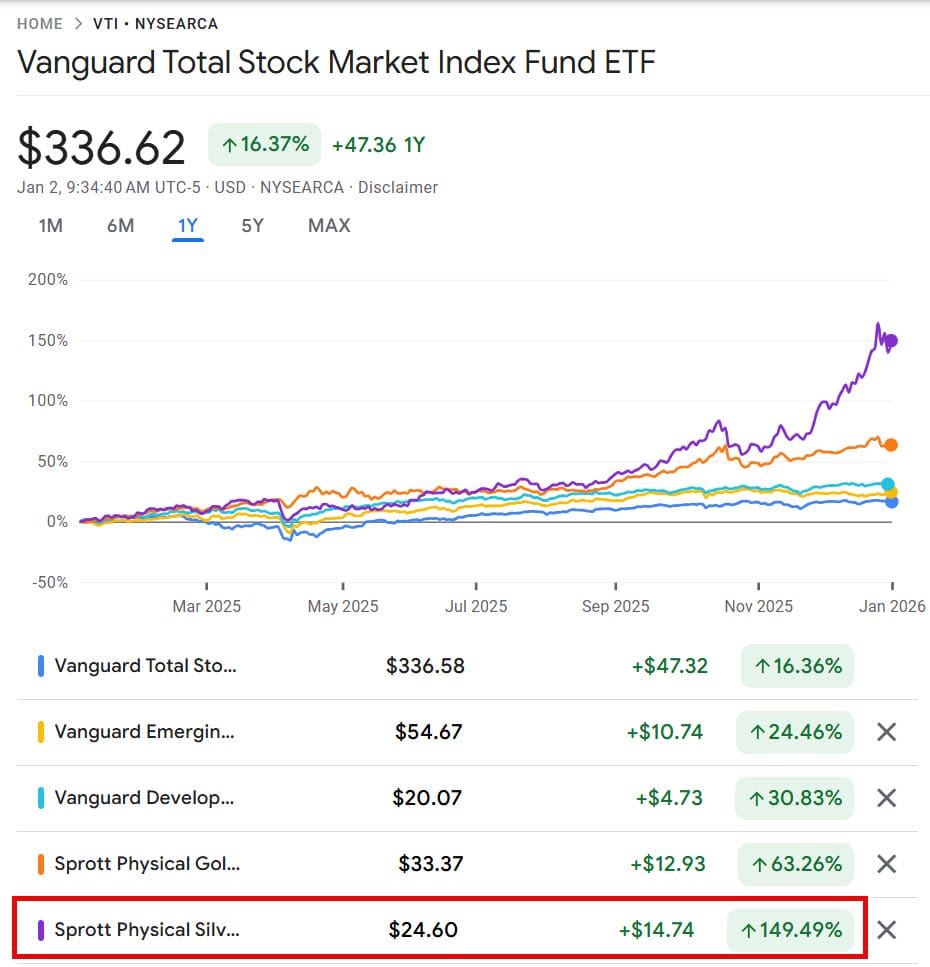Open the Disclaimer link
This screenshot has width=930, height=967.
pos(398,187)
